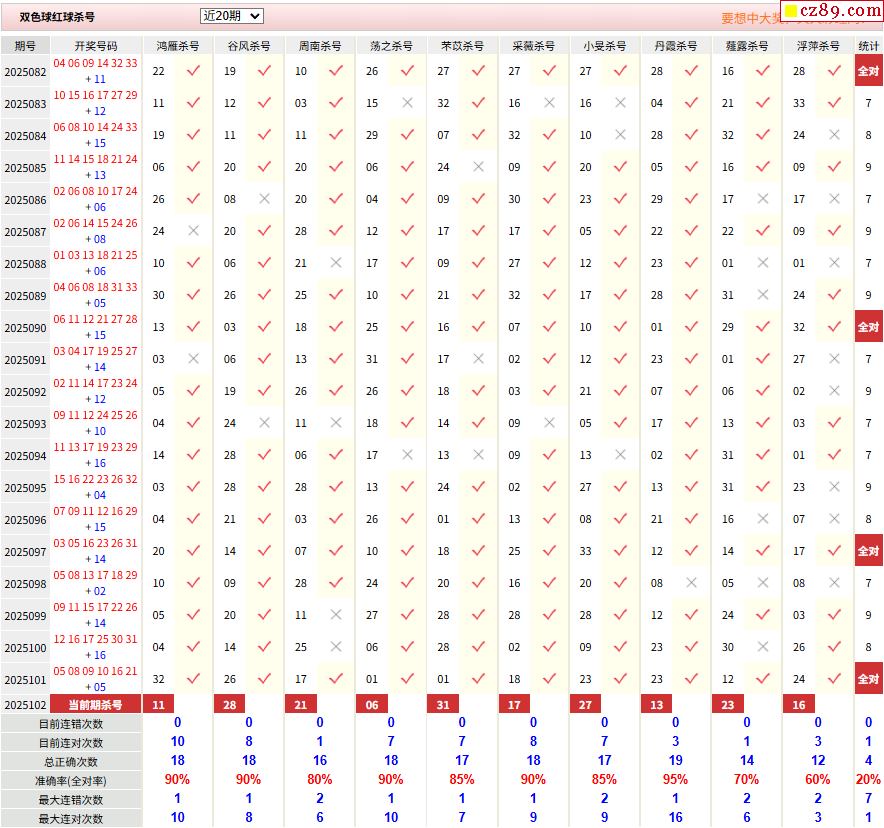Click the red 16 current pick under 浮萍杀号
The height and width of the screenshot is (828, 884).
pyautogui.click(x=799, y=705)
